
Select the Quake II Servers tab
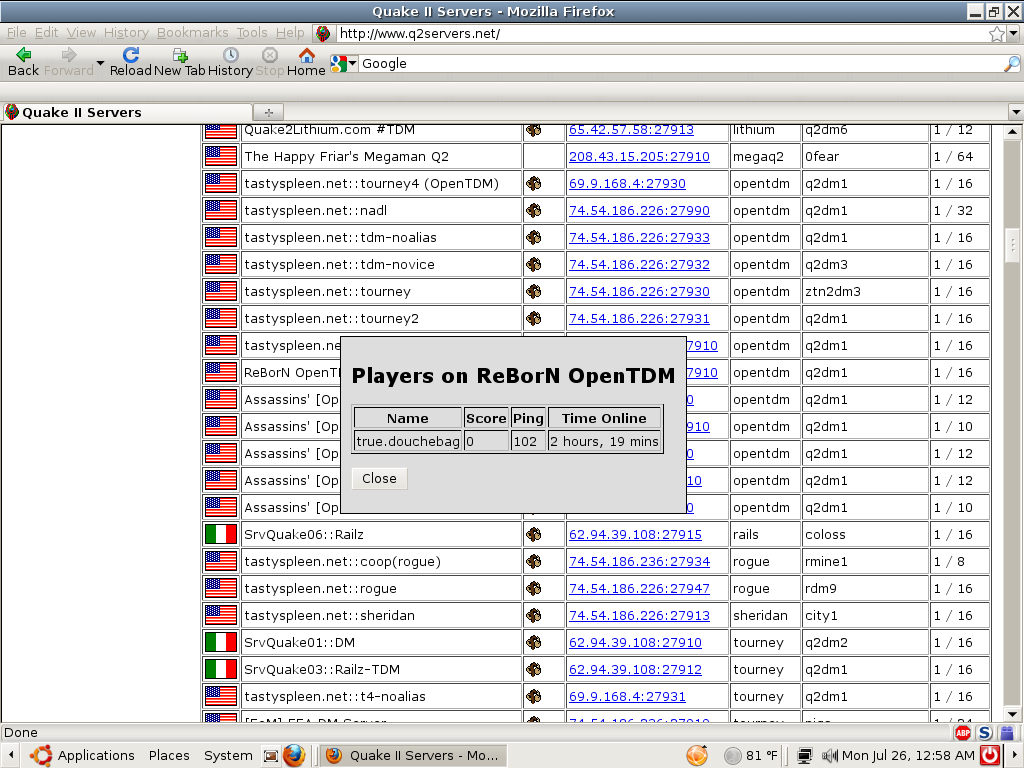(x=82, y=112)
